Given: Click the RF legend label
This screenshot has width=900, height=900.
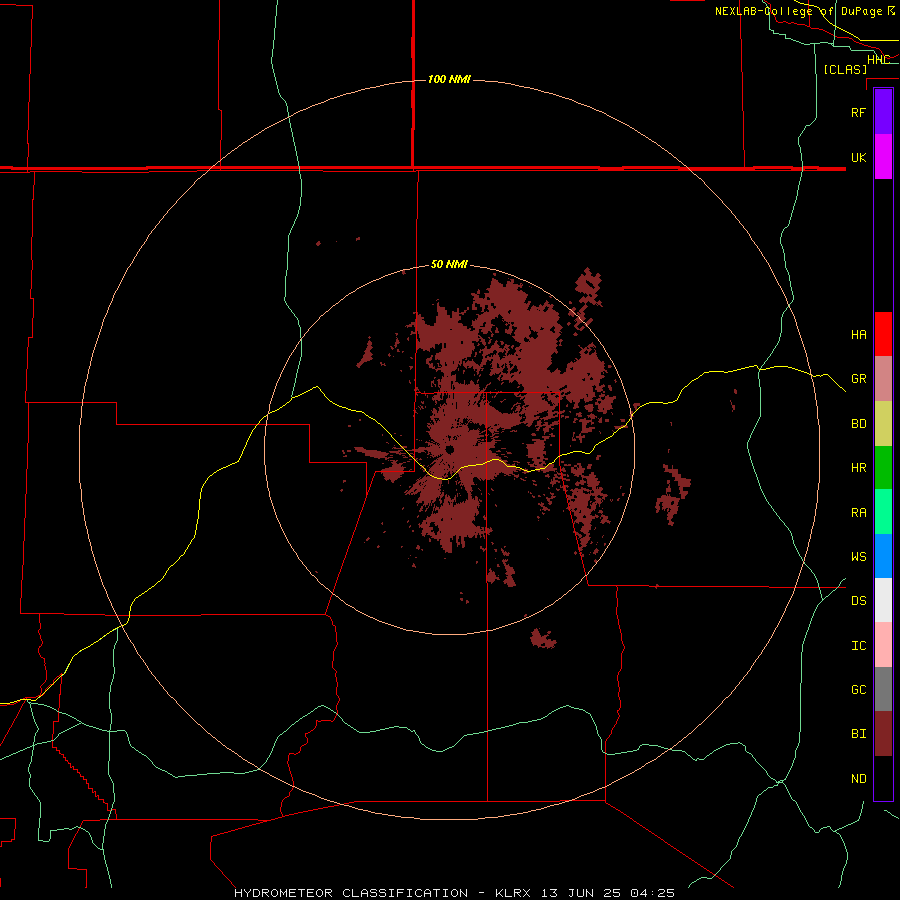Looking at the screenshot, I should pyautogui.click(x=858, y=112).
